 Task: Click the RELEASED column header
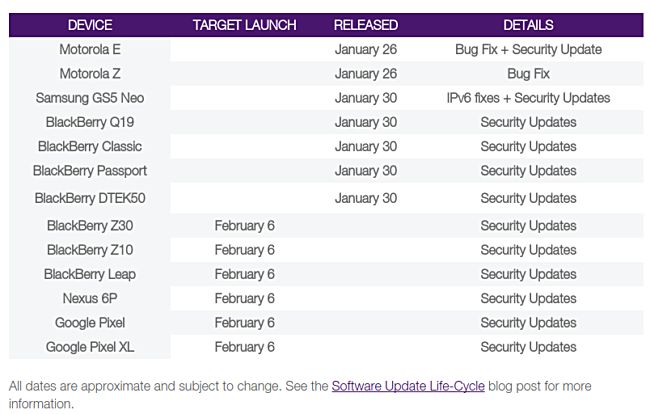366,25
